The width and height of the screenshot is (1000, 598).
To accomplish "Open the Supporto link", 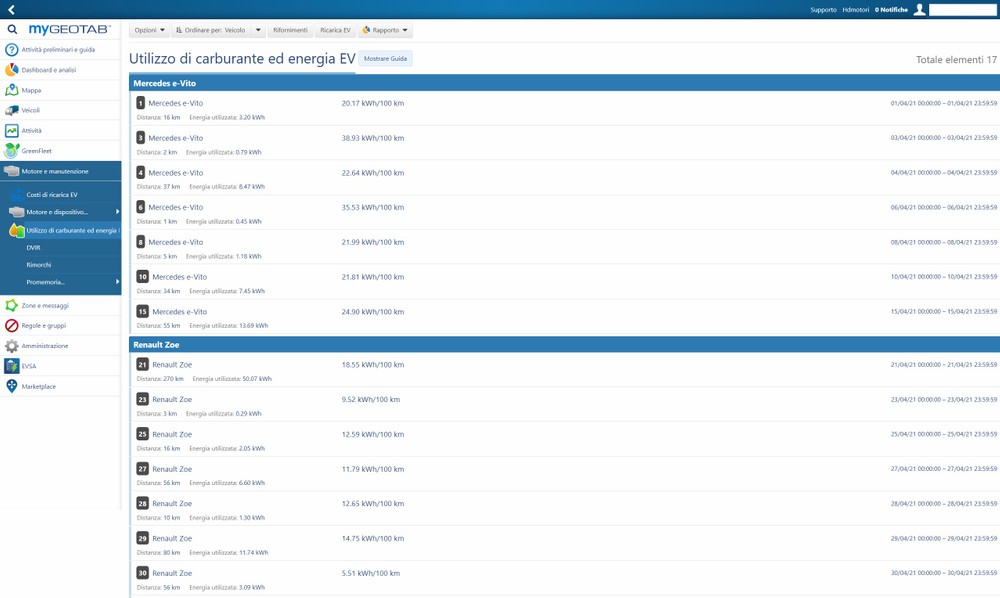I will pos(823,10).
